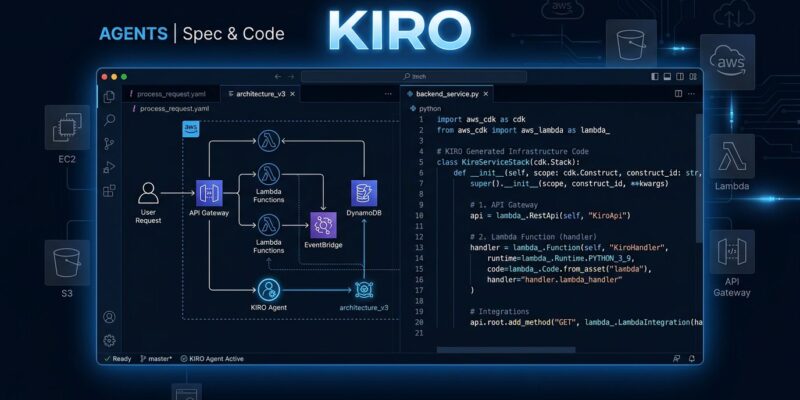Image resolution: width=800 pixels, height=400 pixels.
Task: Select the EventBridge node
Action: point(323,225)
